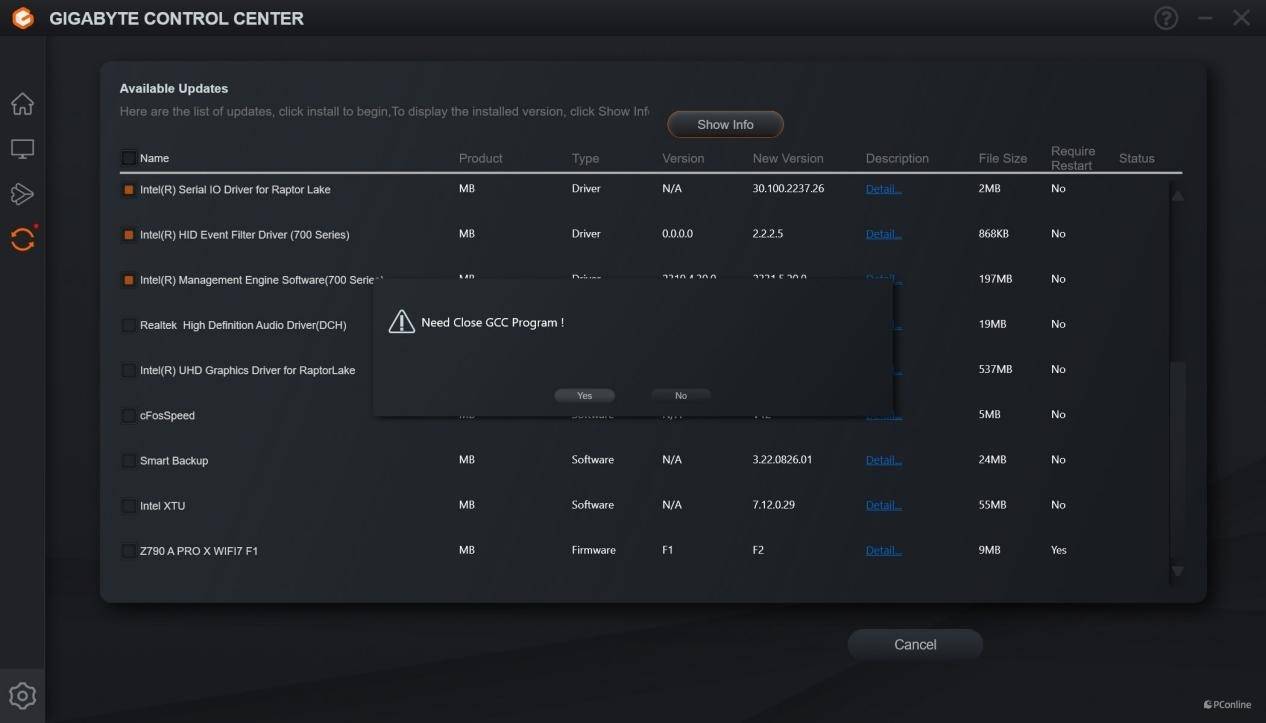Click the arrow-shaped sidebar icon
The image size is (1266, 723).
coord(22,194)
